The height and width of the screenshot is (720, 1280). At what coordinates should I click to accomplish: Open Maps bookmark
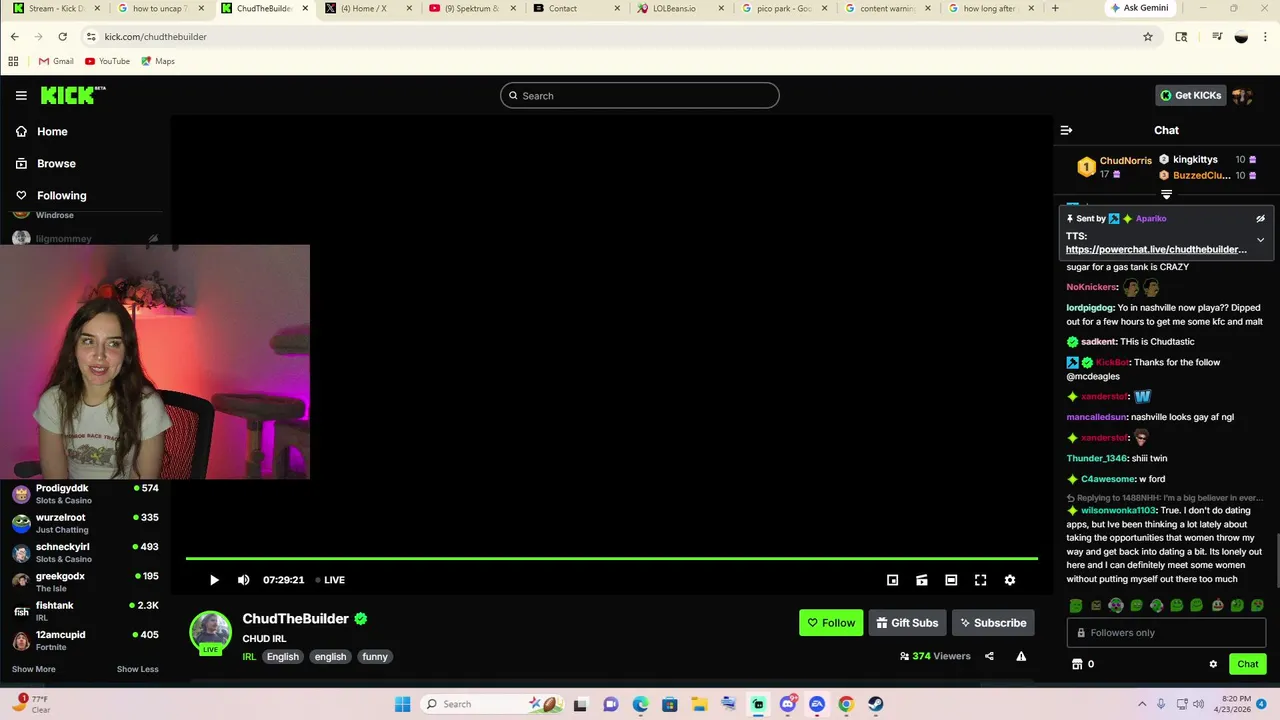point(158,61)
